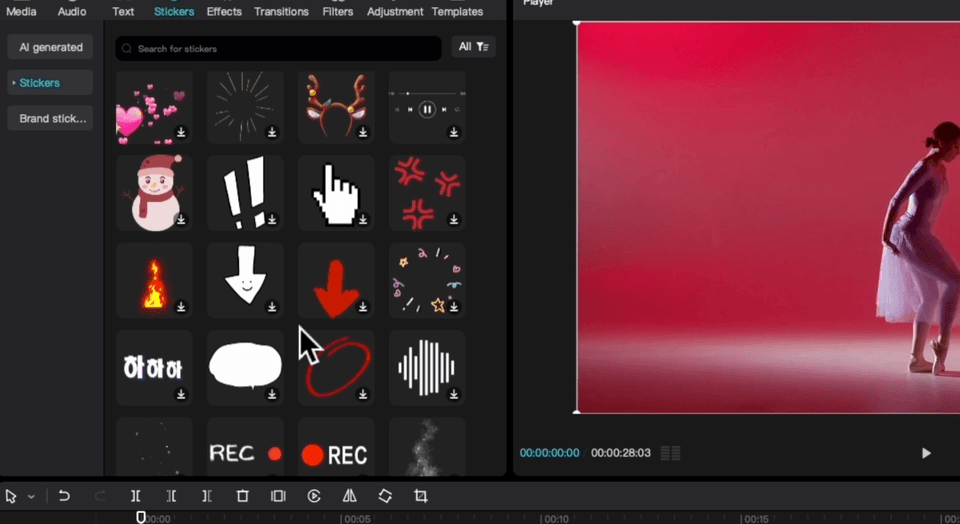Viewport: 960px width, 524px height.
Task: Select the fire flame sticker
Action: (x=154, y=280)
